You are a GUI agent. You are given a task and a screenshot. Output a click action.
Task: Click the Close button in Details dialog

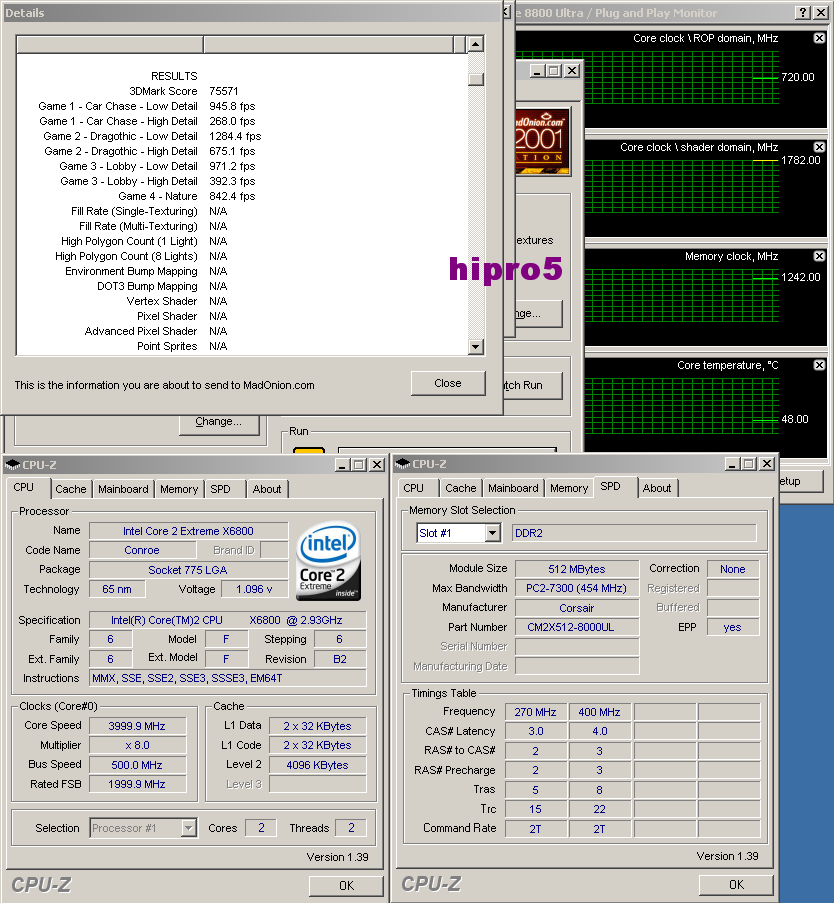tap(447, 383)
